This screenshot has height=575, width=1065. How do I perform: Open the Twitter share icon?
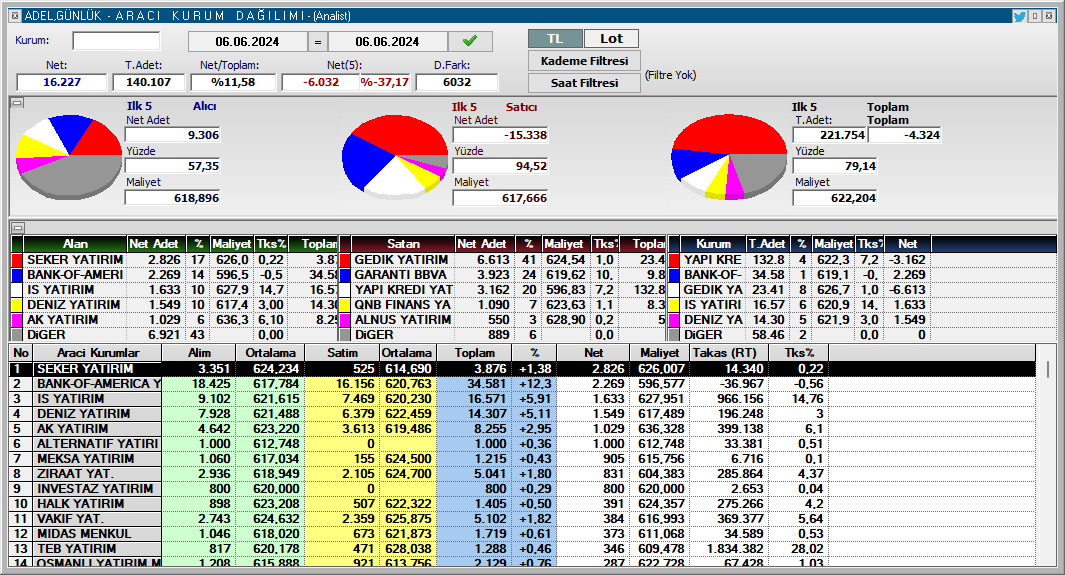(1019, 16)
